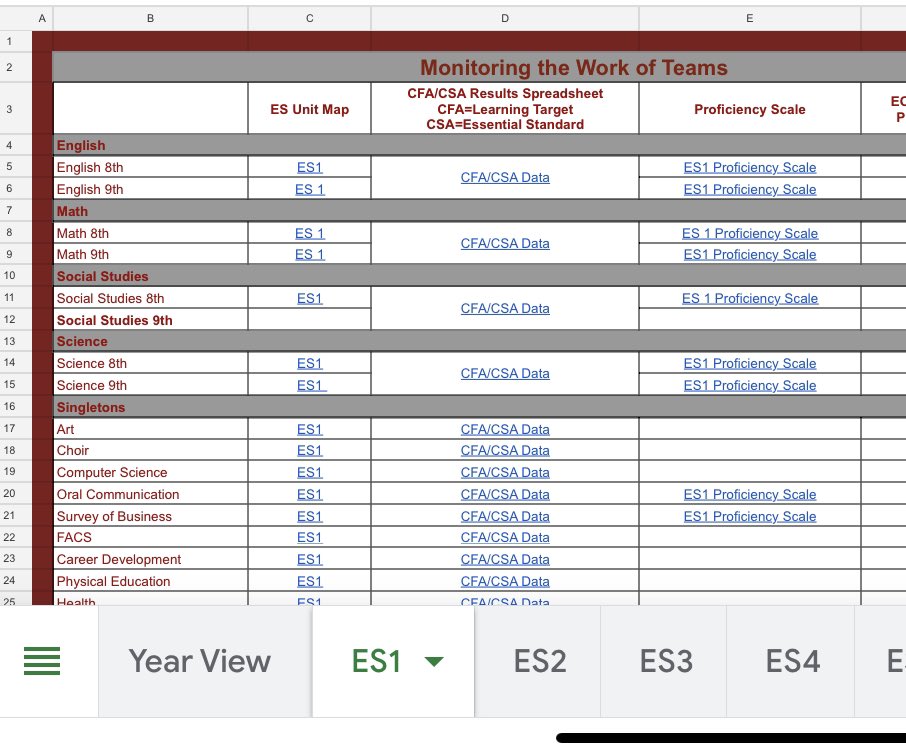Open Social Studies 8th Proficiency Scale link

(750, 299)
